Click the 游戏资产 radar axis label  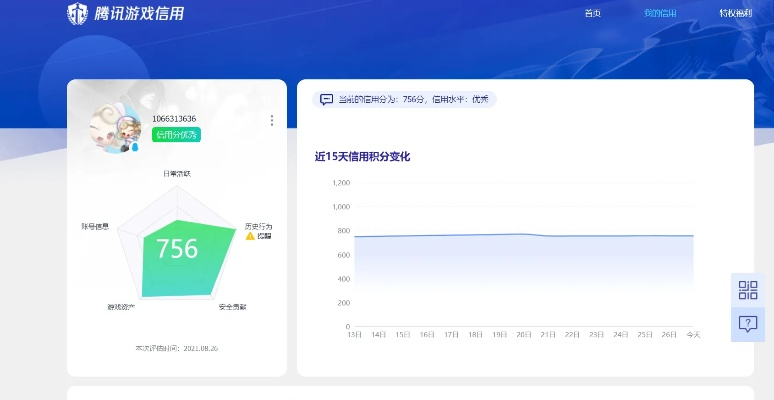(x=121, y=306)
